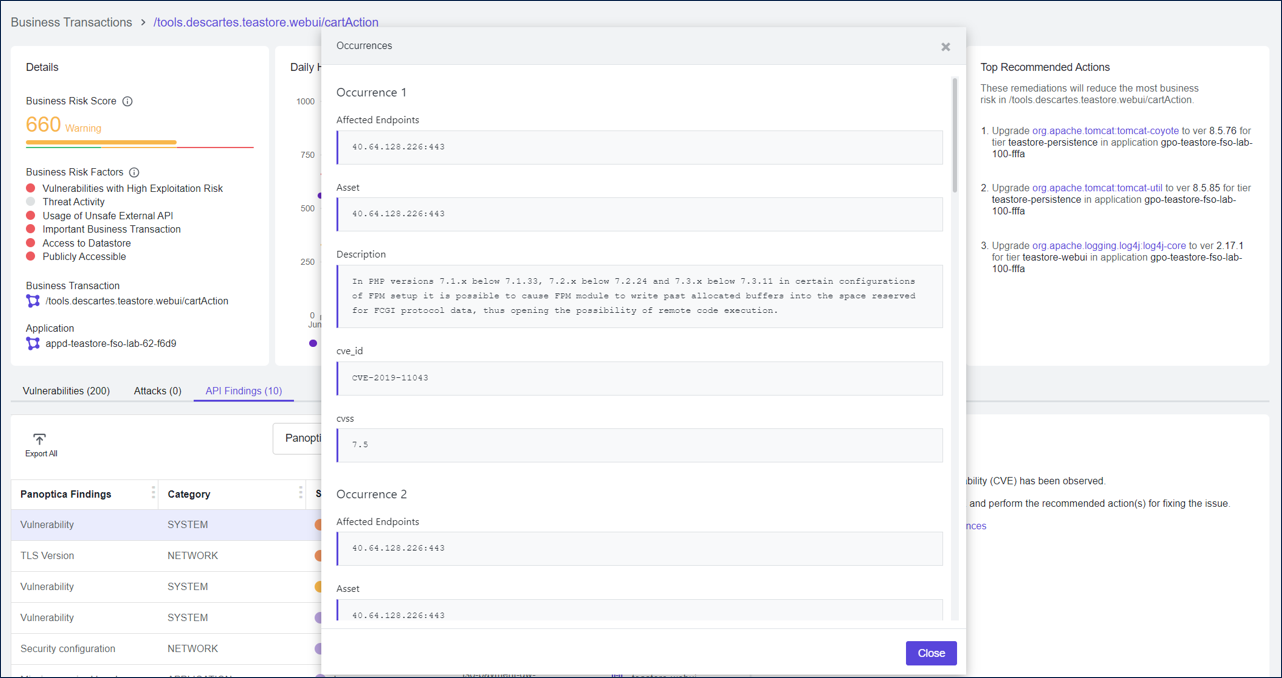Screen dimensions: 1282x678
Task: Go back to Business Transactions breadcrumb
Action: coord(71,22)
